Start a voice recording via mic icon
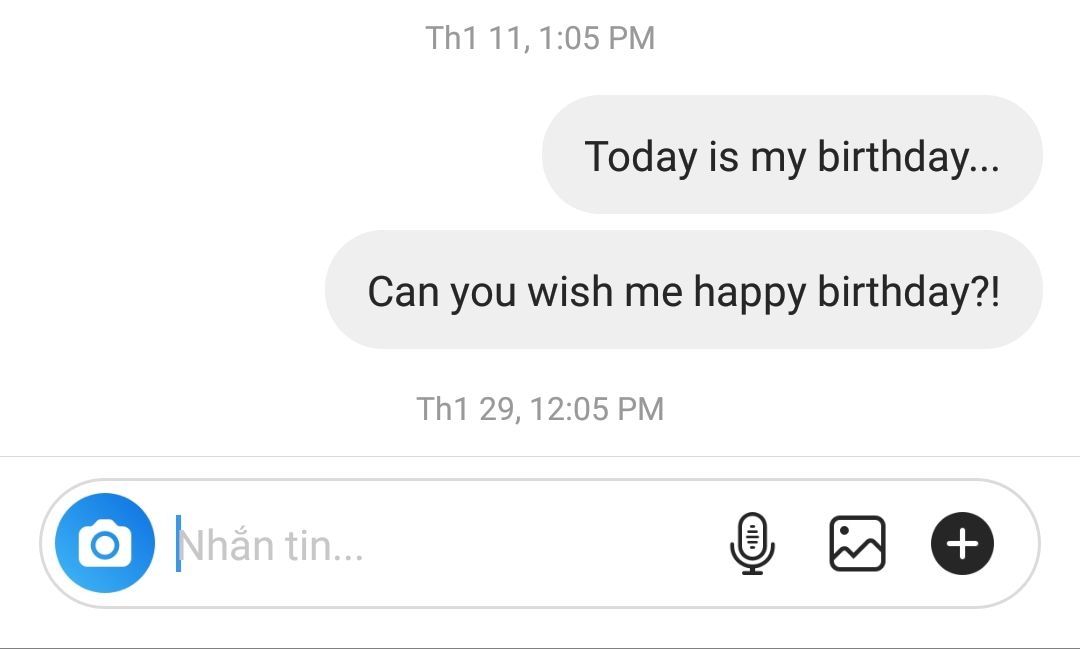This screenshot has height=649, width=1080. coord(752,544)
